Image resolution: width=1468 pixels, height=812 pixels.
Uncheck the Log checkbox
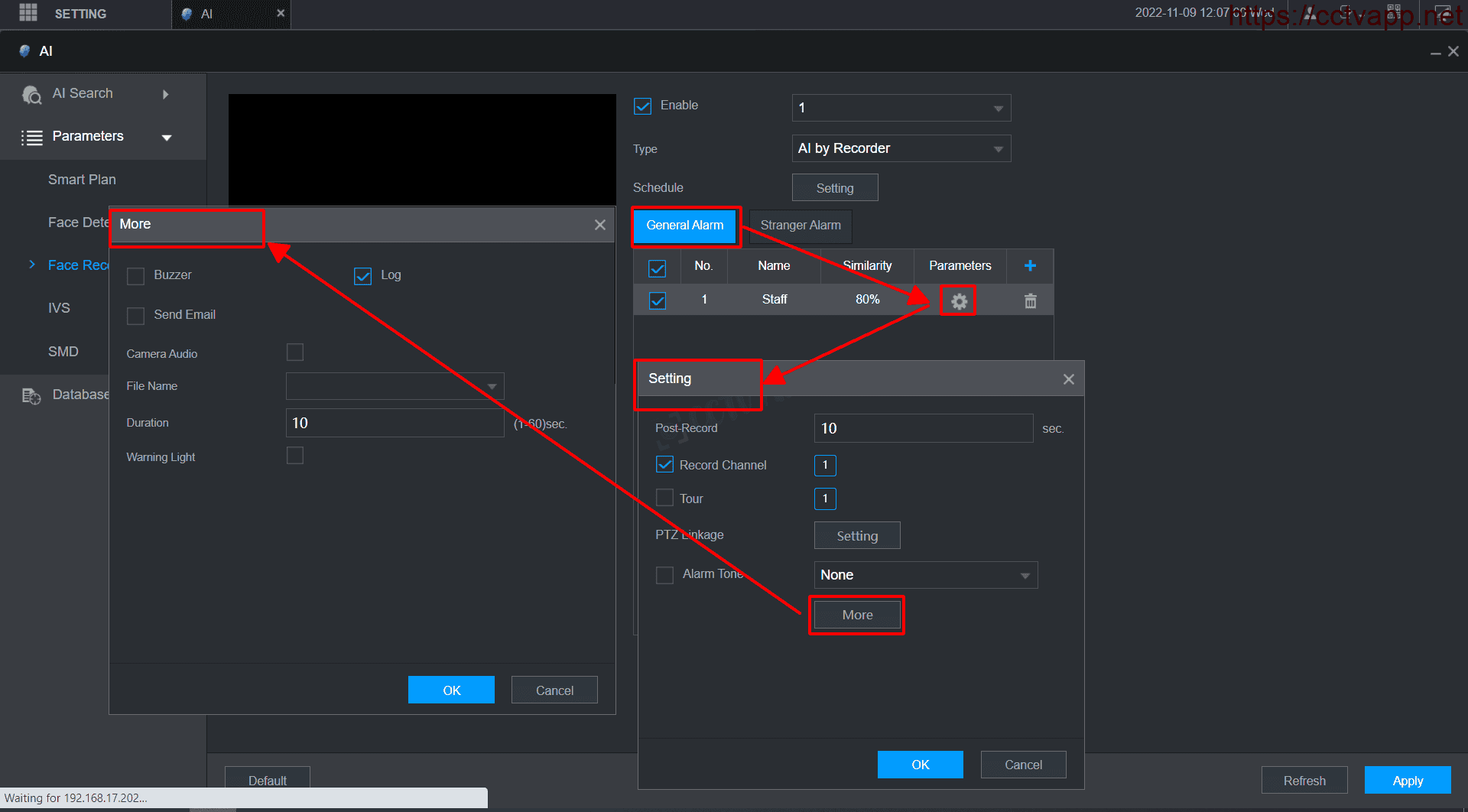click(362, 276)
